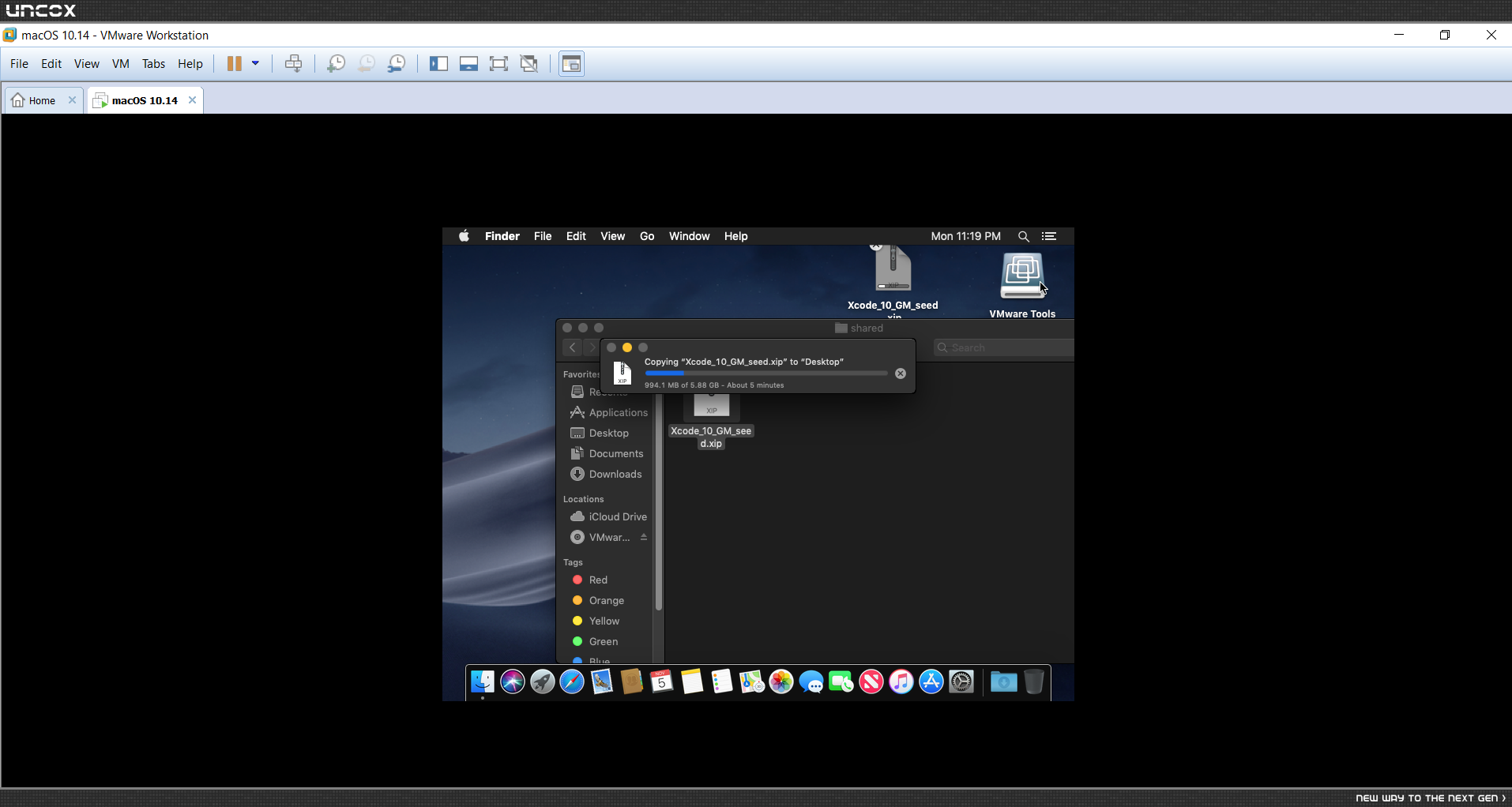Show the clock reading Mon 11:19 PM

(x=965, y=236)
